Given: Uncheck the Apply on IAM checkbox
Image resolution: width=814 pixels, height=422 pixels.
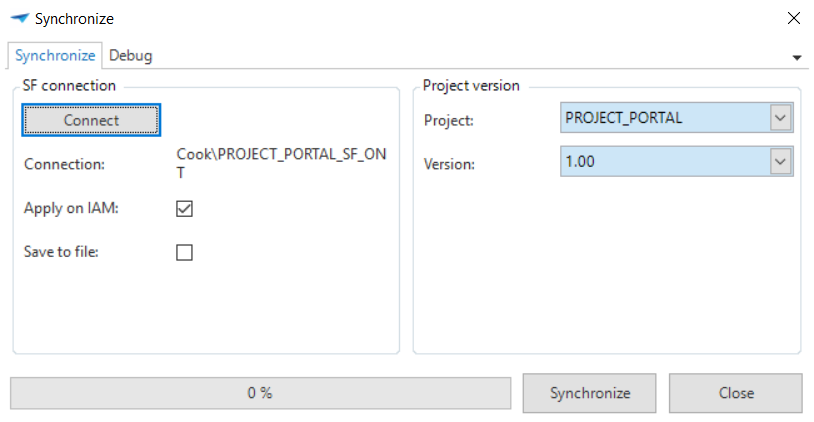Looking at the screenshot, I should (184, 209).
